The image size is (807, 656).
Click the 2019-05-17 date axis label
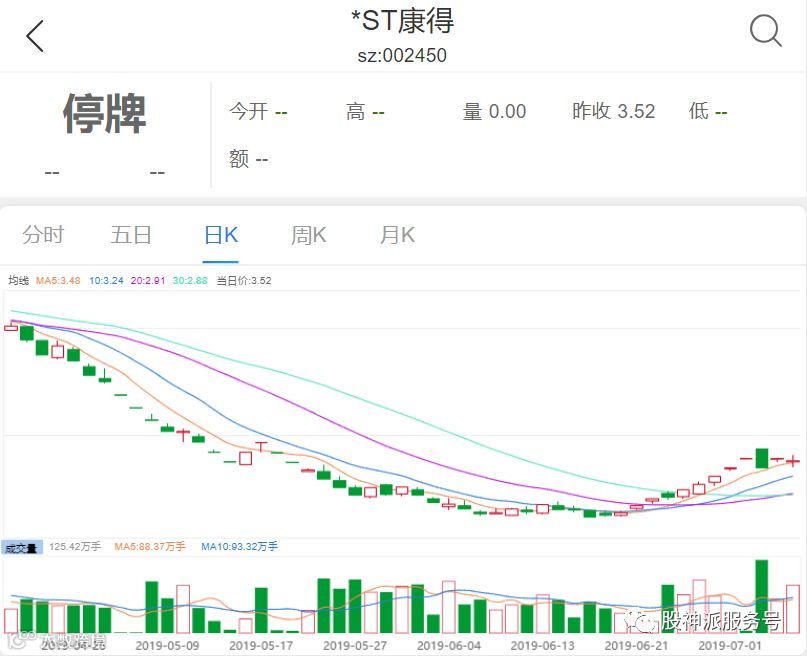(x=261, y=645)
